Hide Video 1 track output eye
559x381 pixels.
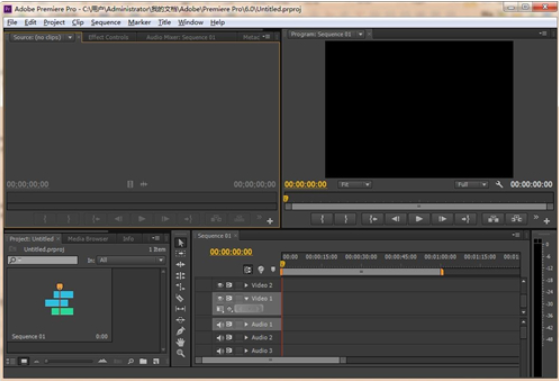click(x=220, y=298)
